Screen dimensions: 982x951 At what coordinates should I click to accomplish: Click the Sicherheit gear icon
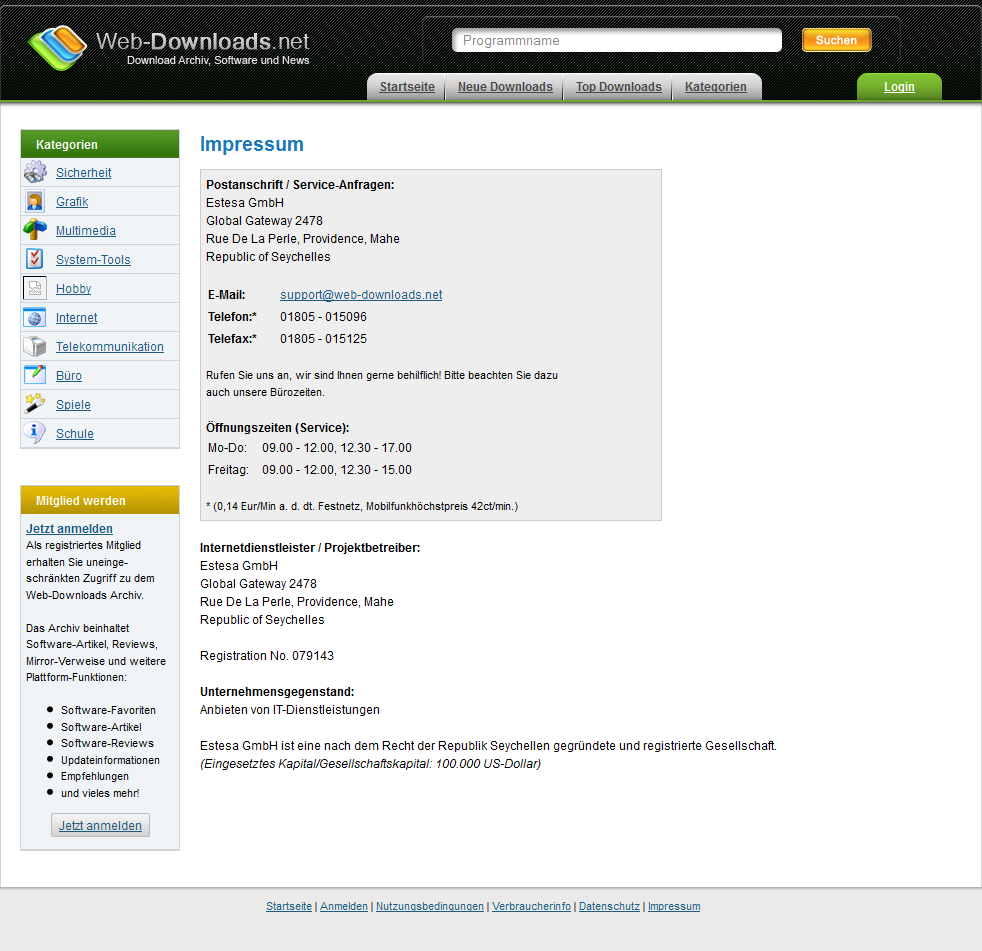pyautogui.click(x=35, y=172)
